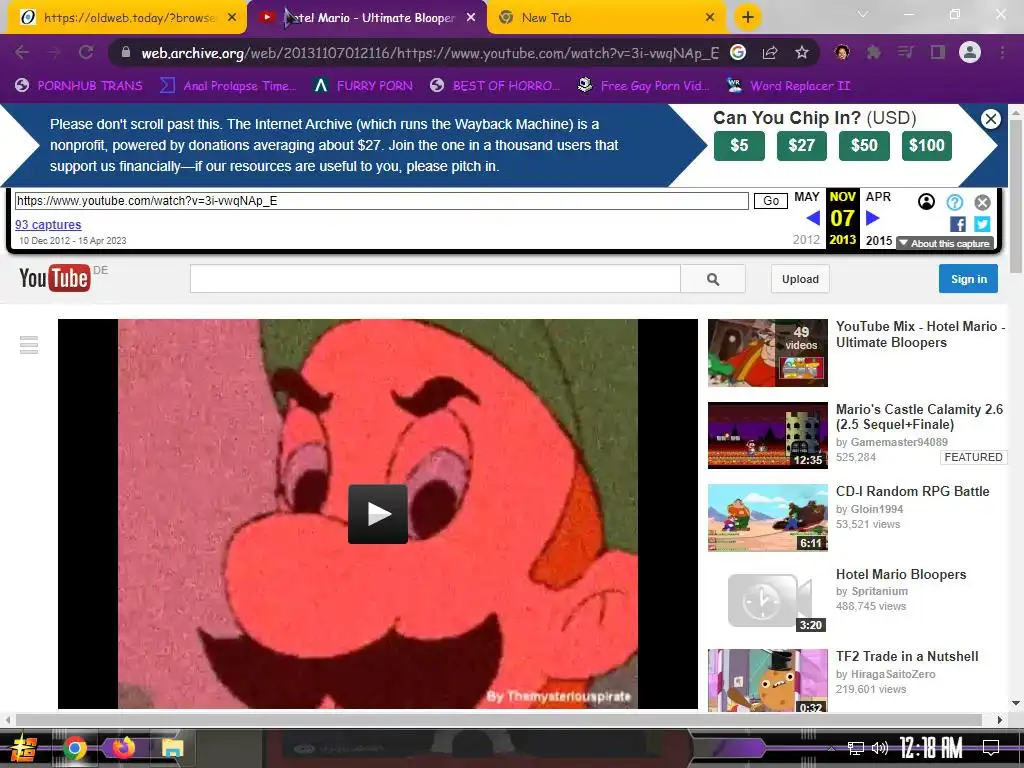
Task: Select 2012 in Wayback timeline
Action: point(806,240)
